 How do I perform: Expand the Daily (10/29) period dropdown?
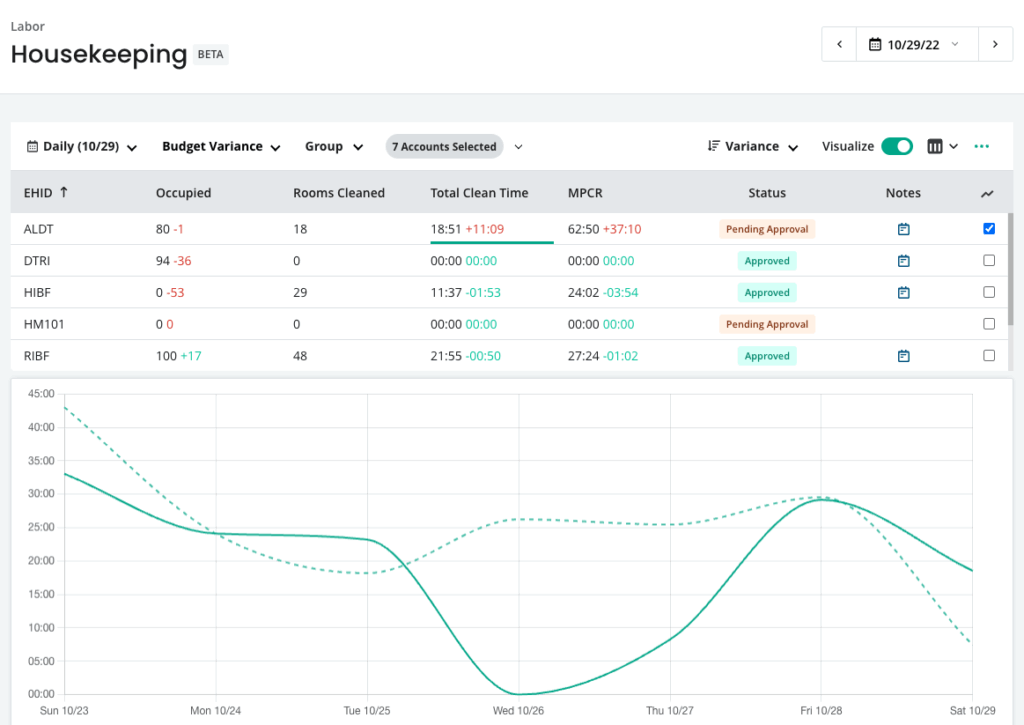click(81, 147)
